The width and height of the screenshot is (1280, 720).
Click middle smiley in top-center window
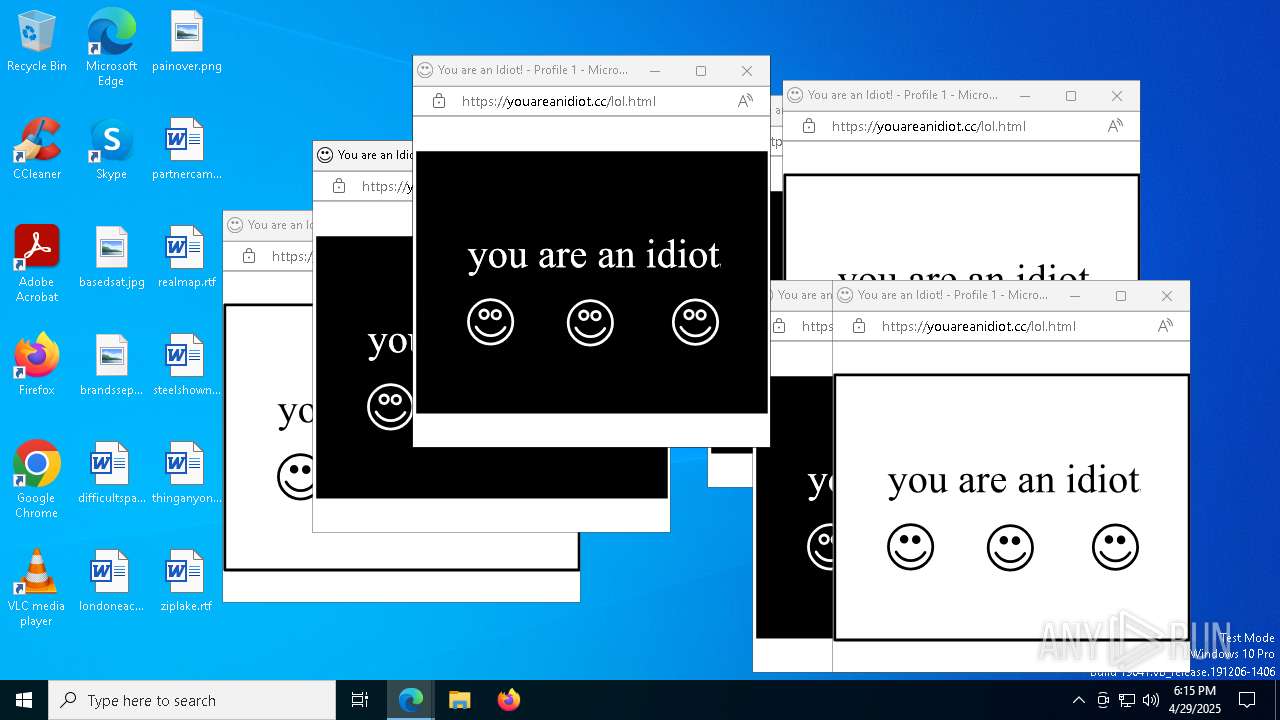[x=590, y=323]
